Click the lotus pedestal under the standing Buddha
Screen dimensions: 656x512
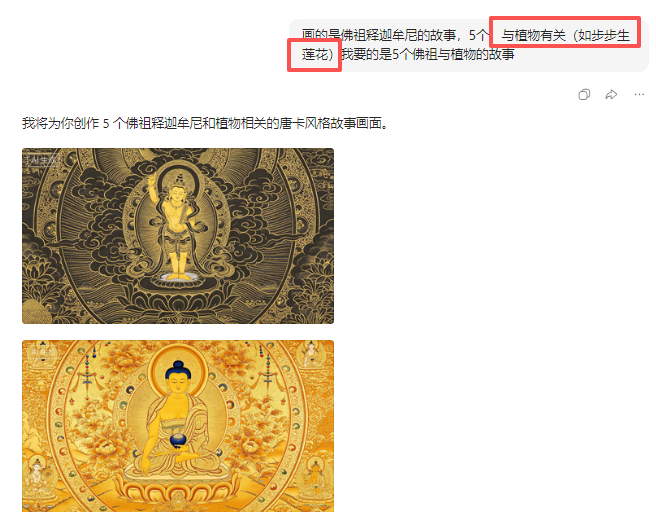point(179,279)
